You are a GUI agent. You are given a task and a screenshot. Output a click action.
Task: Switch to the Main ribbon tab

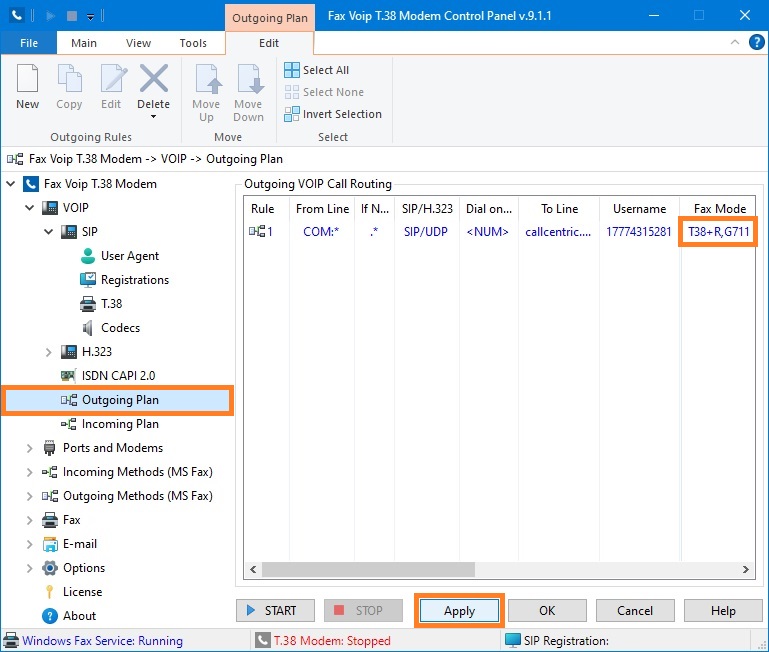[84, 43]
